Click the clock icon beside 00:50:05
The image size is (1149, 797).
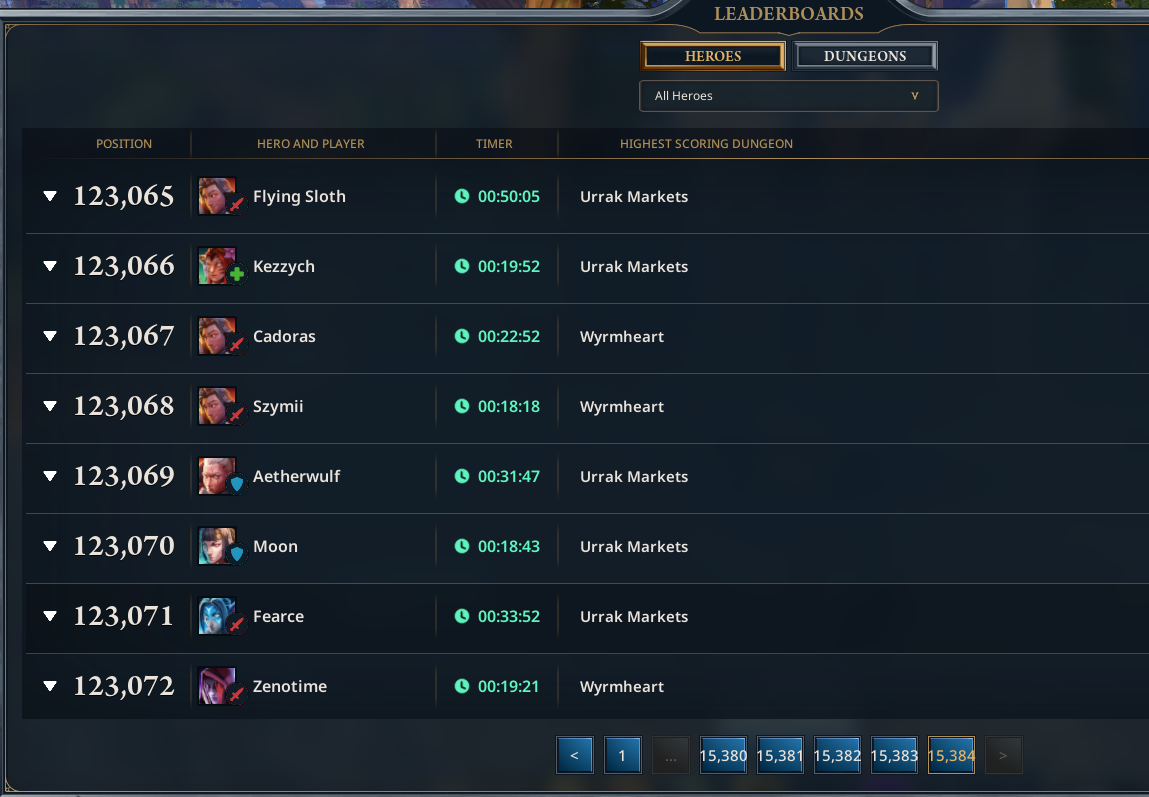click(462, 196)
